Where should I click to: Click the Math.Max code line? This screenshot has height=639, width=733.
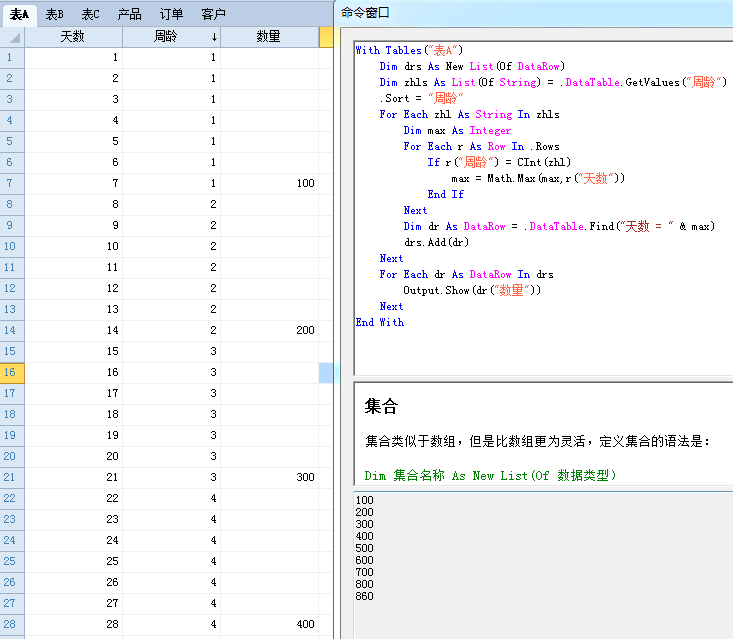[x=538, y=179]
